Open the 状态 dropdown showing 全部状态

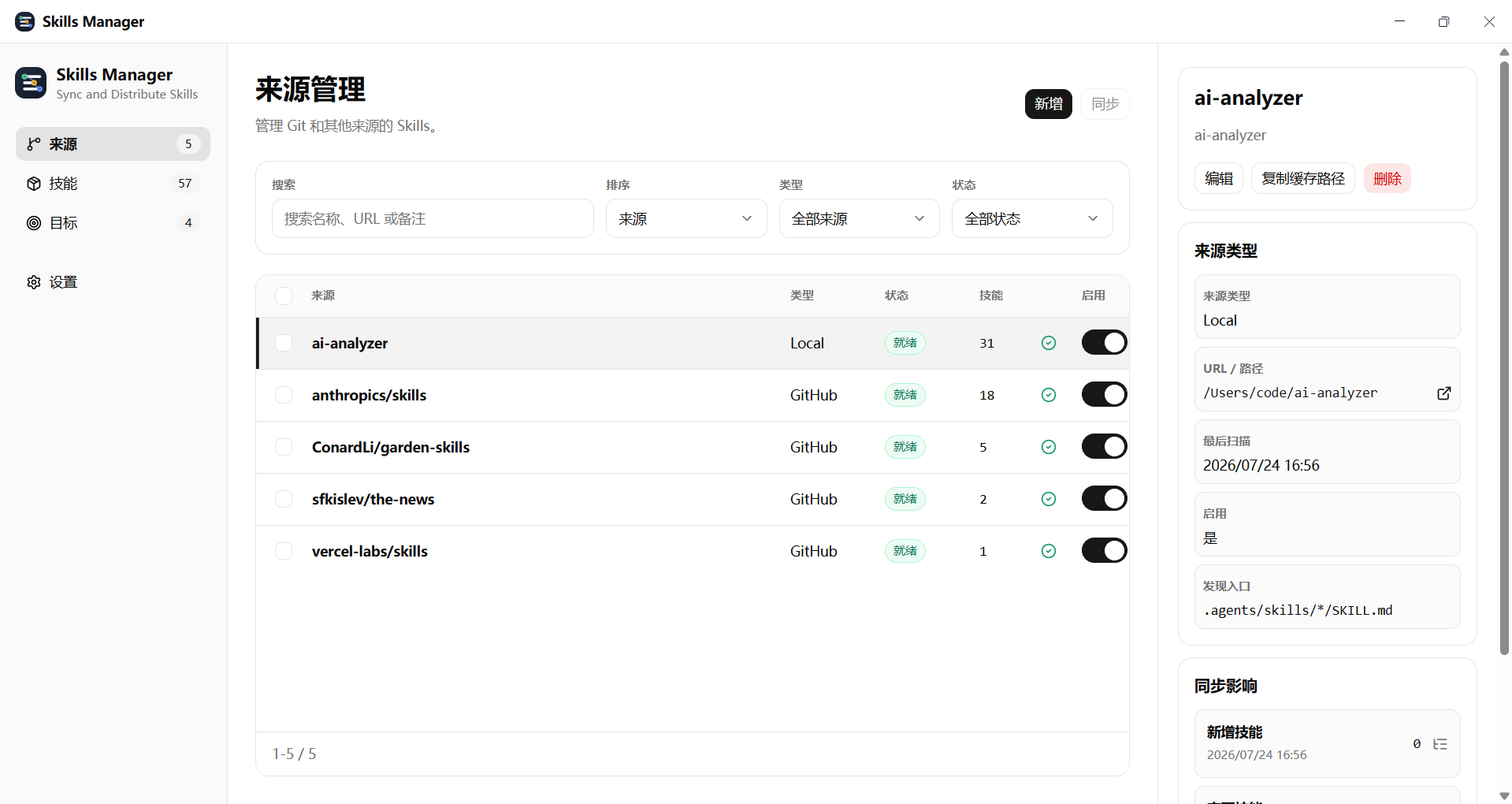coord(1032,218)
